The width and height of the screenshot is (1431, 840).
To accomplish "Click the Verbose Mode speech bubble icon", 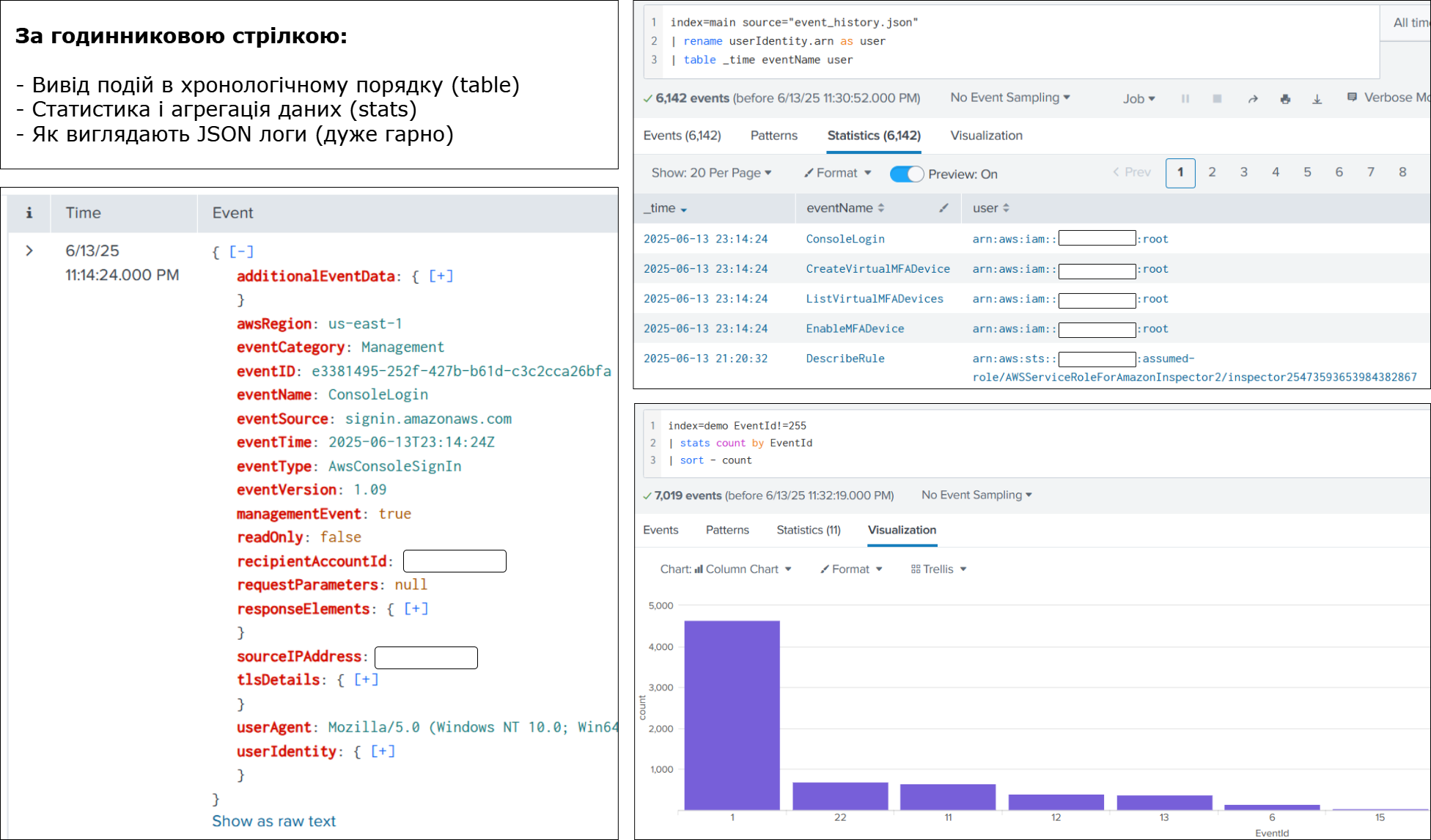I will 1352,97.
